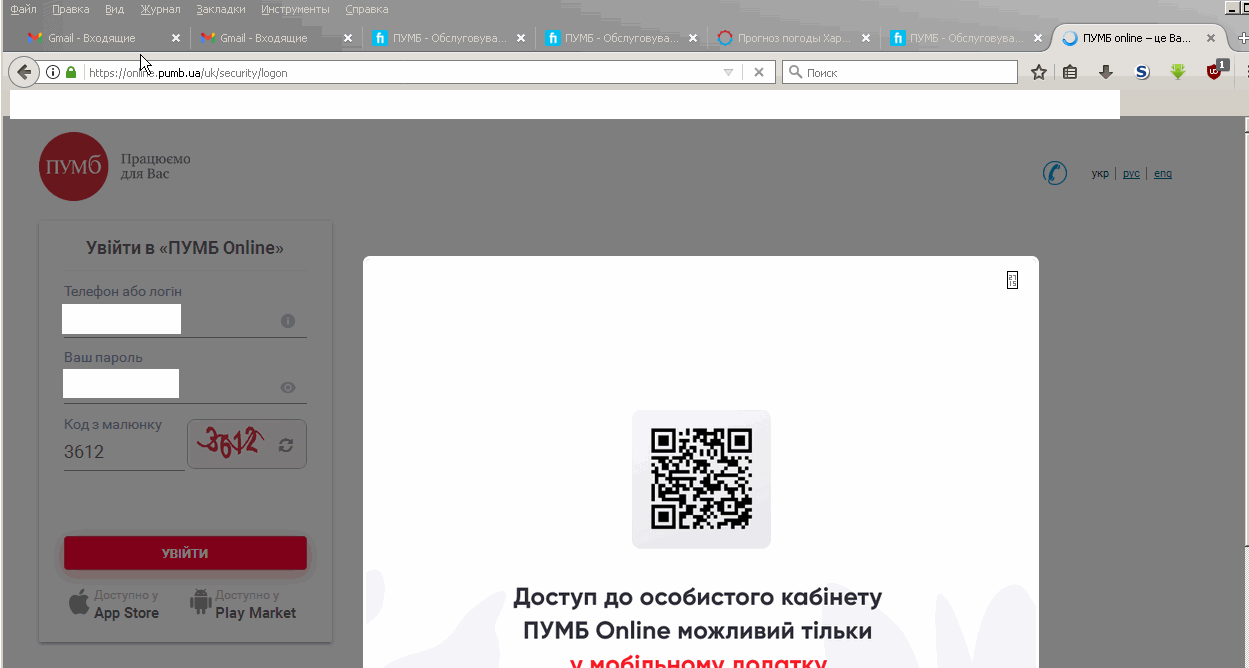Open the Файл menu
The width and height of the screenshot is (1249, 668).
tap(23, 9)
